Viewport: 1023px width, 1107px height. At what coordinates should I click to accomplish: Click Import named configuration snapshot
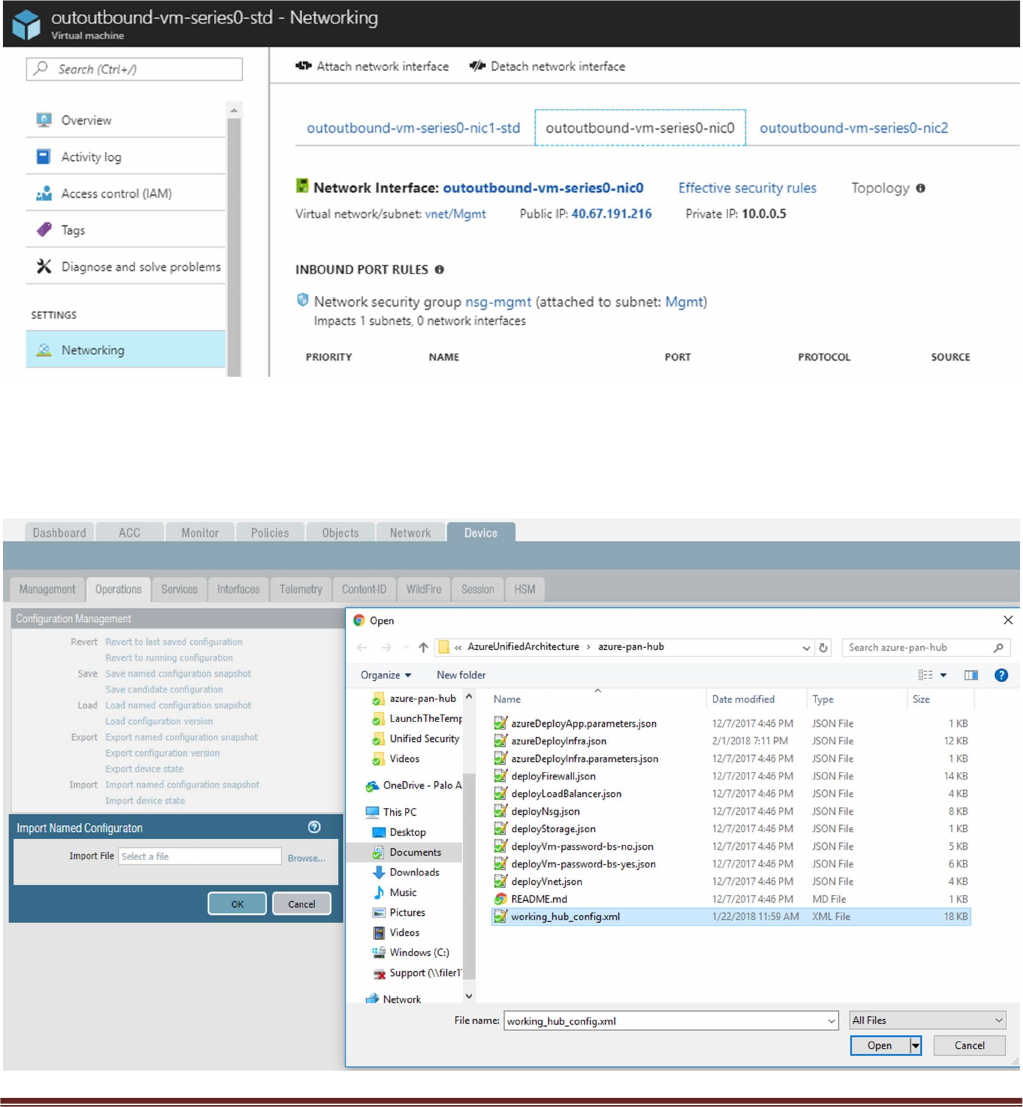point(182,784)
